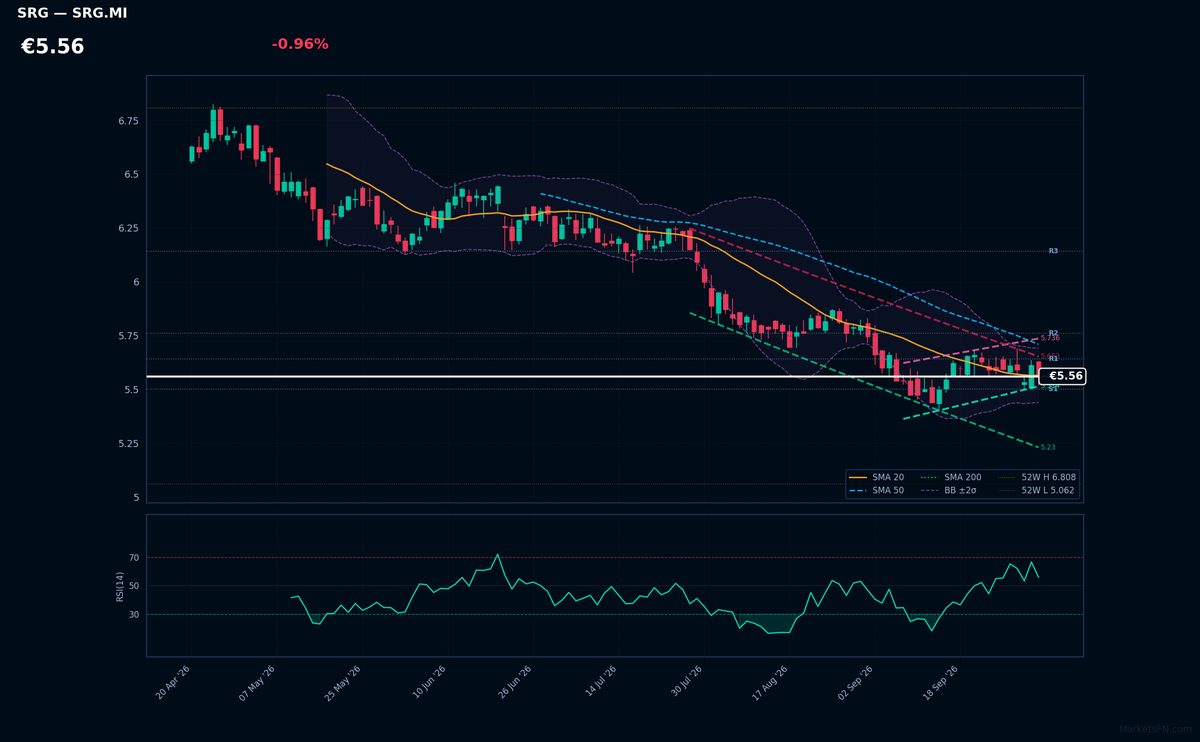The width and height of the screenshot is (1200, 742).
Task: Click the RSI 30 axis label
Action: (x=134, y=615)
